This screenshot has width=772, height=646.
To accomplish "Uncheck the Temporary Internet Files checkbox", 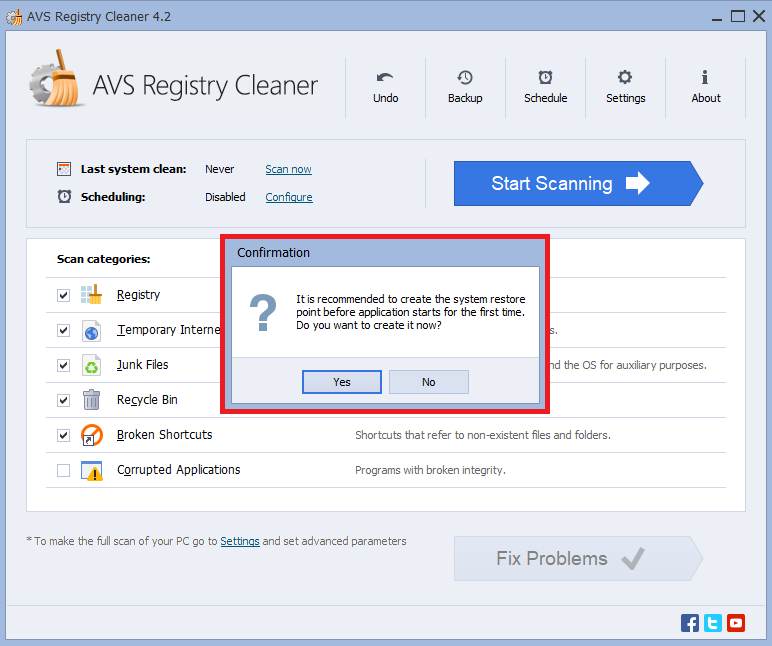I will 63,330.
